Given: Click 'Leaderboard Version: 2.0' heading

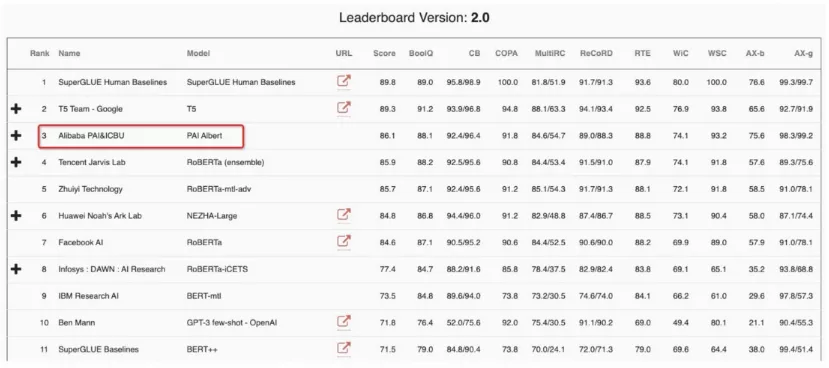Looking at the screenshot, I should (x=414, y=18).
